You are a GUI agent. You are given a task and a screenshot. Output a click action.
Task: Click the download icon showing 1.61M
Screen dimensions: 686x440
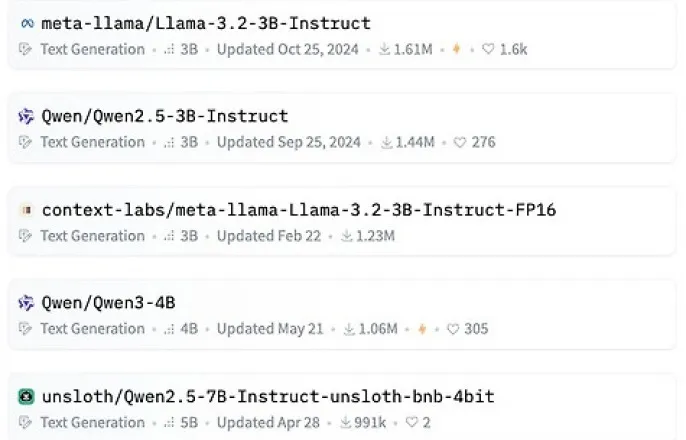pos(384,49)
